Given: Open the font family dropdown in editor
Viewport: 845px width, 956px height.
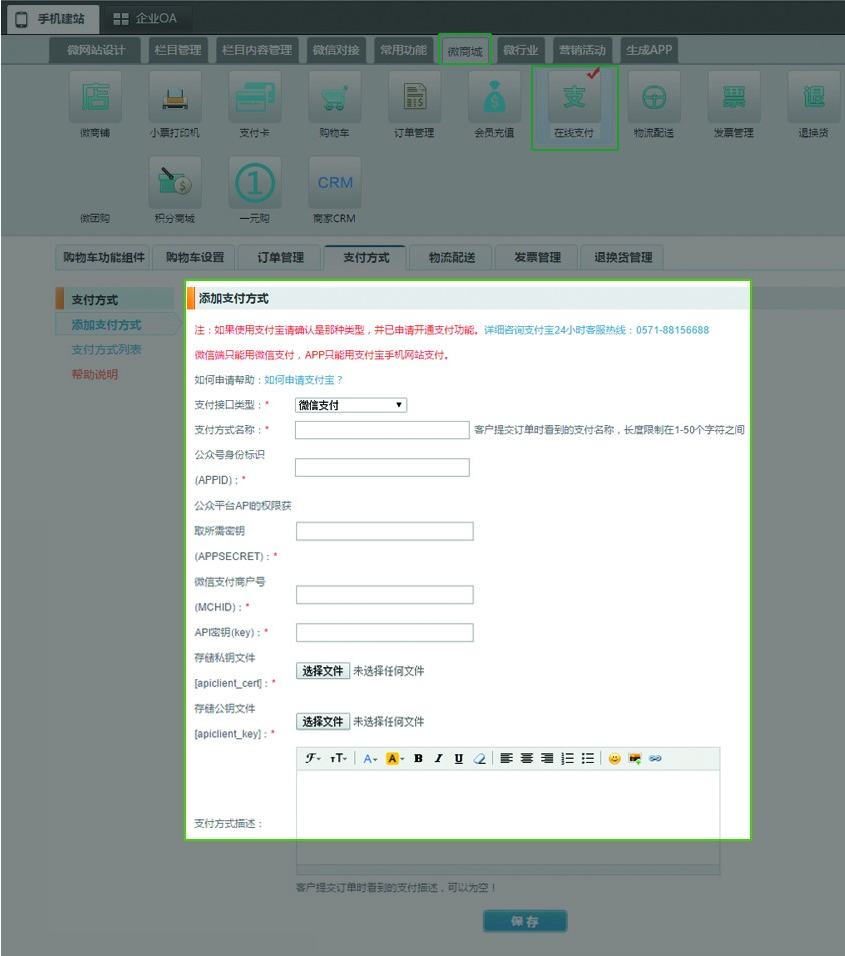Looking at the screenshot, I should pos(313,759).
